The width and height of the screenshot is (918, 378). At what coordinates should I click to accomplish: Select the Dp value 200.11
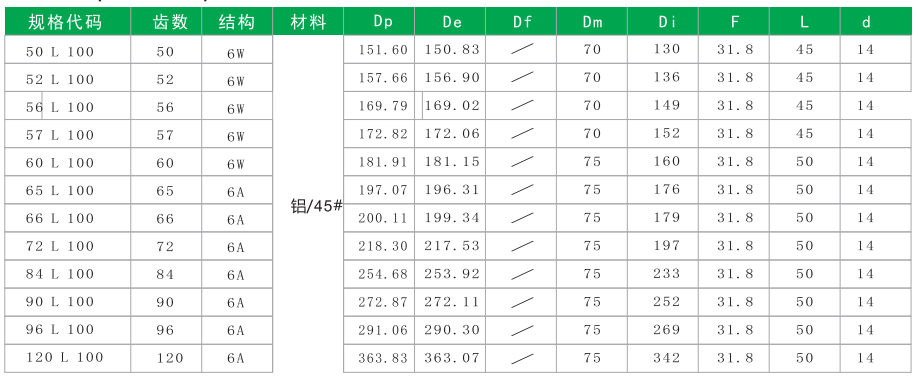(379, 218)
